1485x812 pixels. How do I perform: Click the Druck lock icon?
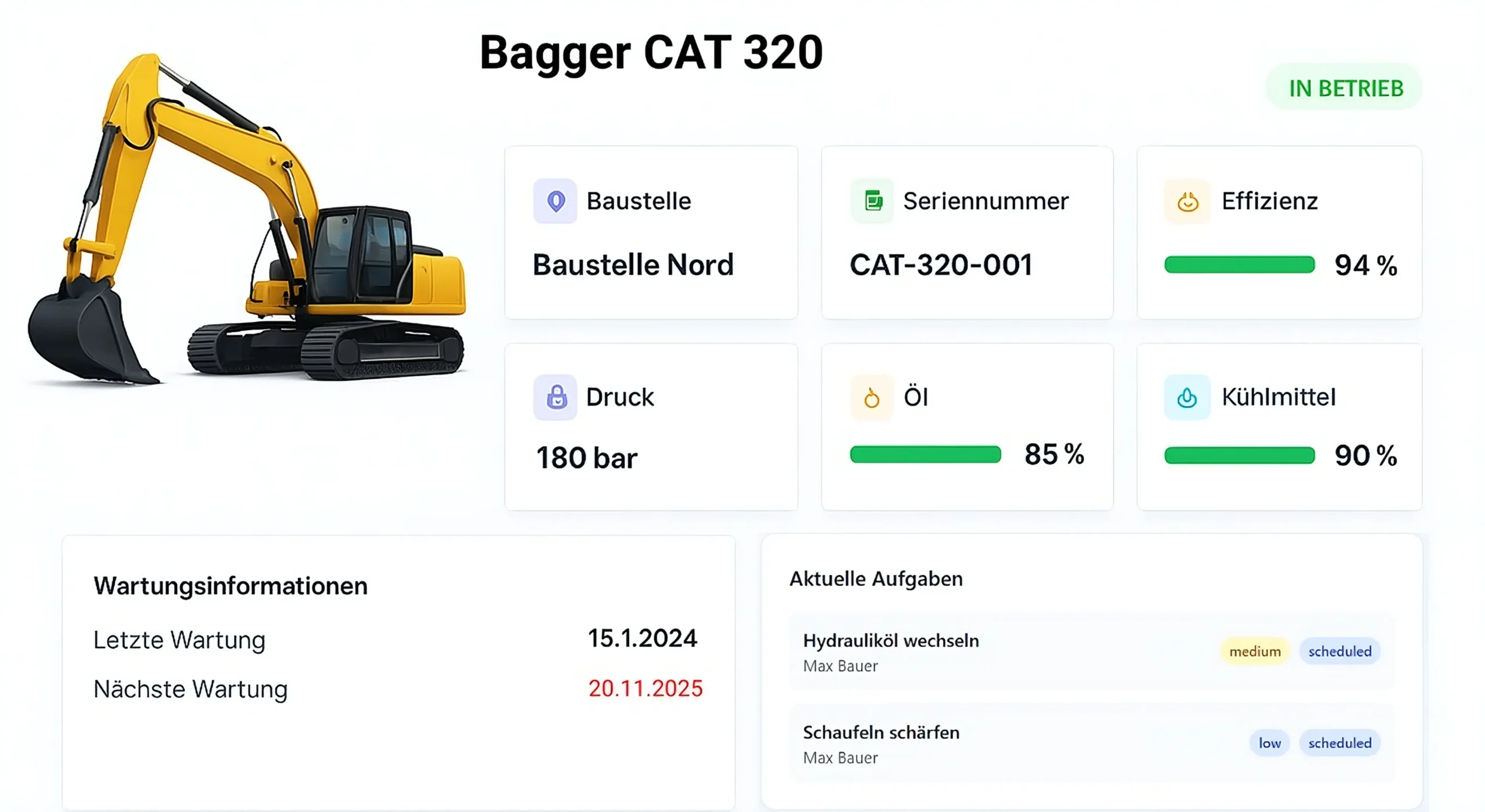pos(555,397)
